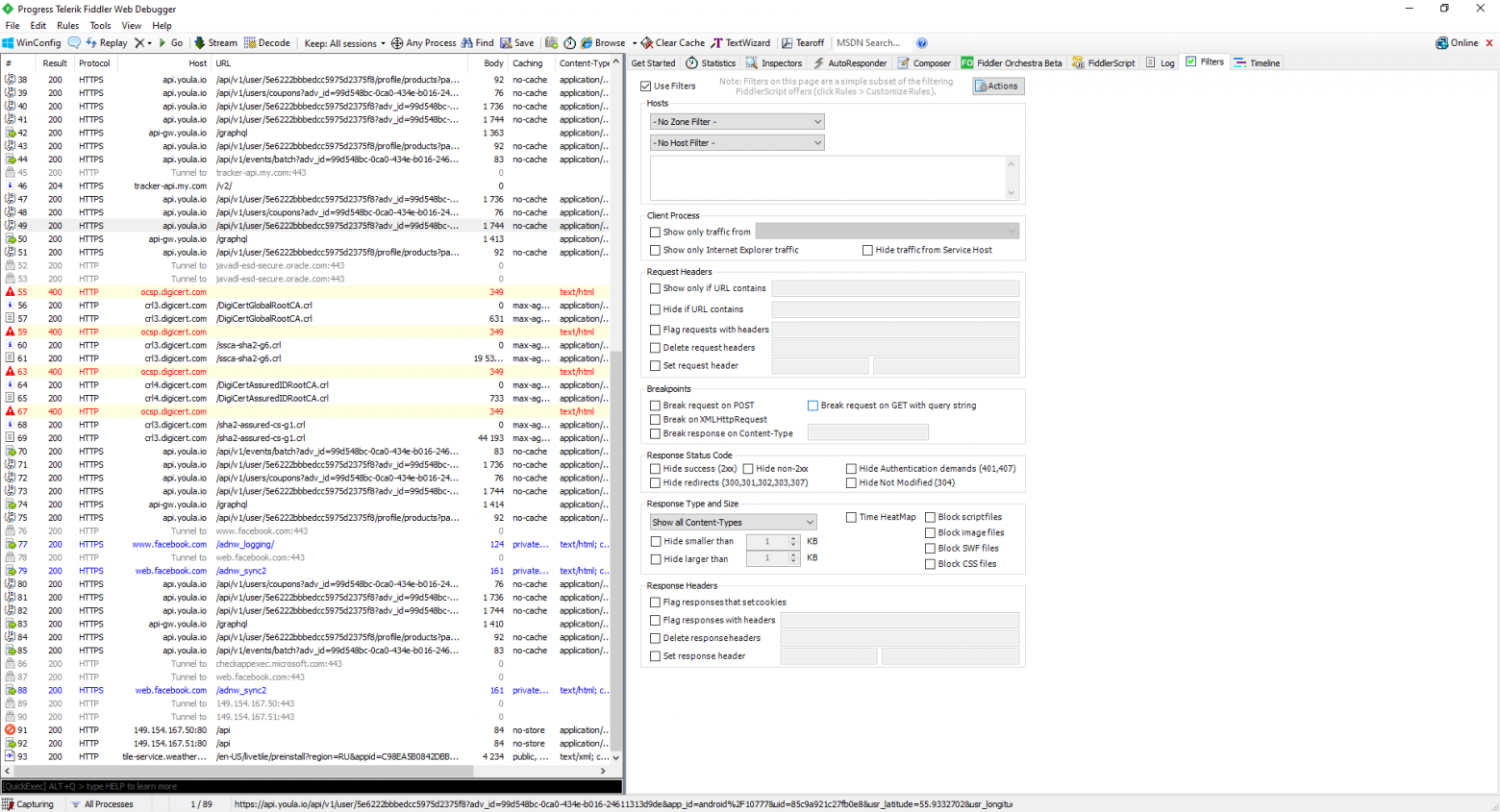
Task: Click the Online network status icon
Action: pos(1457,42)
